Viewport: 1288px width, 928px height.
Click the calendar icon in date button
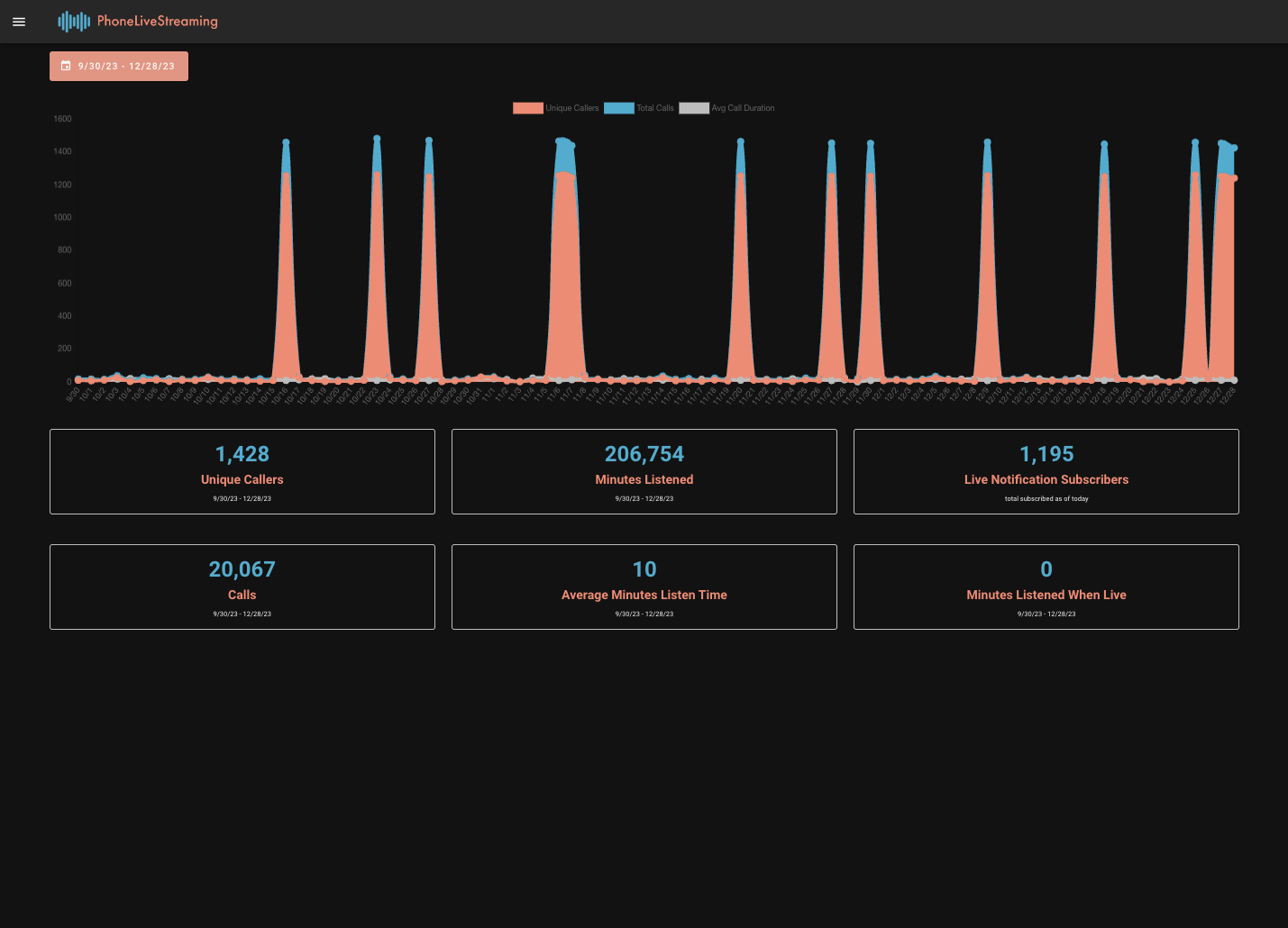coord(66,66)
